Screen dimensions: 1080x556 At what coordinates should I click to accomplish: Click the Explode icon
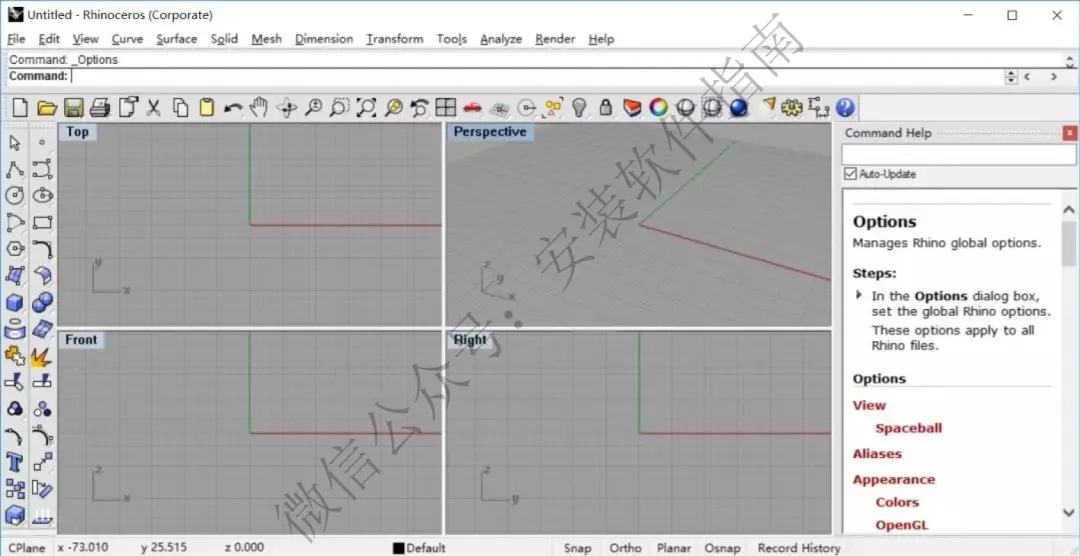pyautogui.click(x=43, y=356)
